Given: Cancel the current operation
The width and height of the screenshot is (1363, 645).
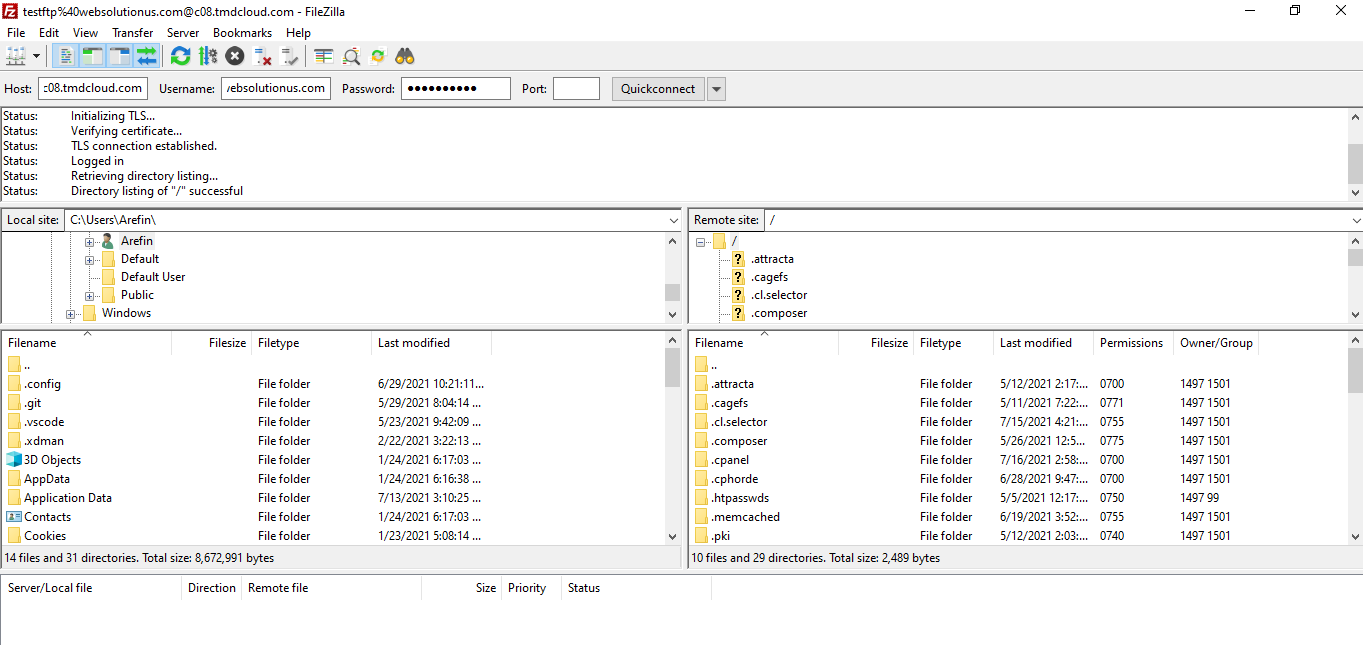Looking at the screenshot, I should point(235,56).
